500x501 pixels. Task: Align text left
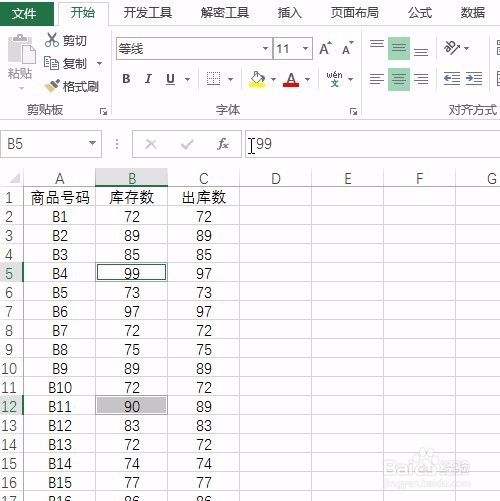click(x=377, y=79)
